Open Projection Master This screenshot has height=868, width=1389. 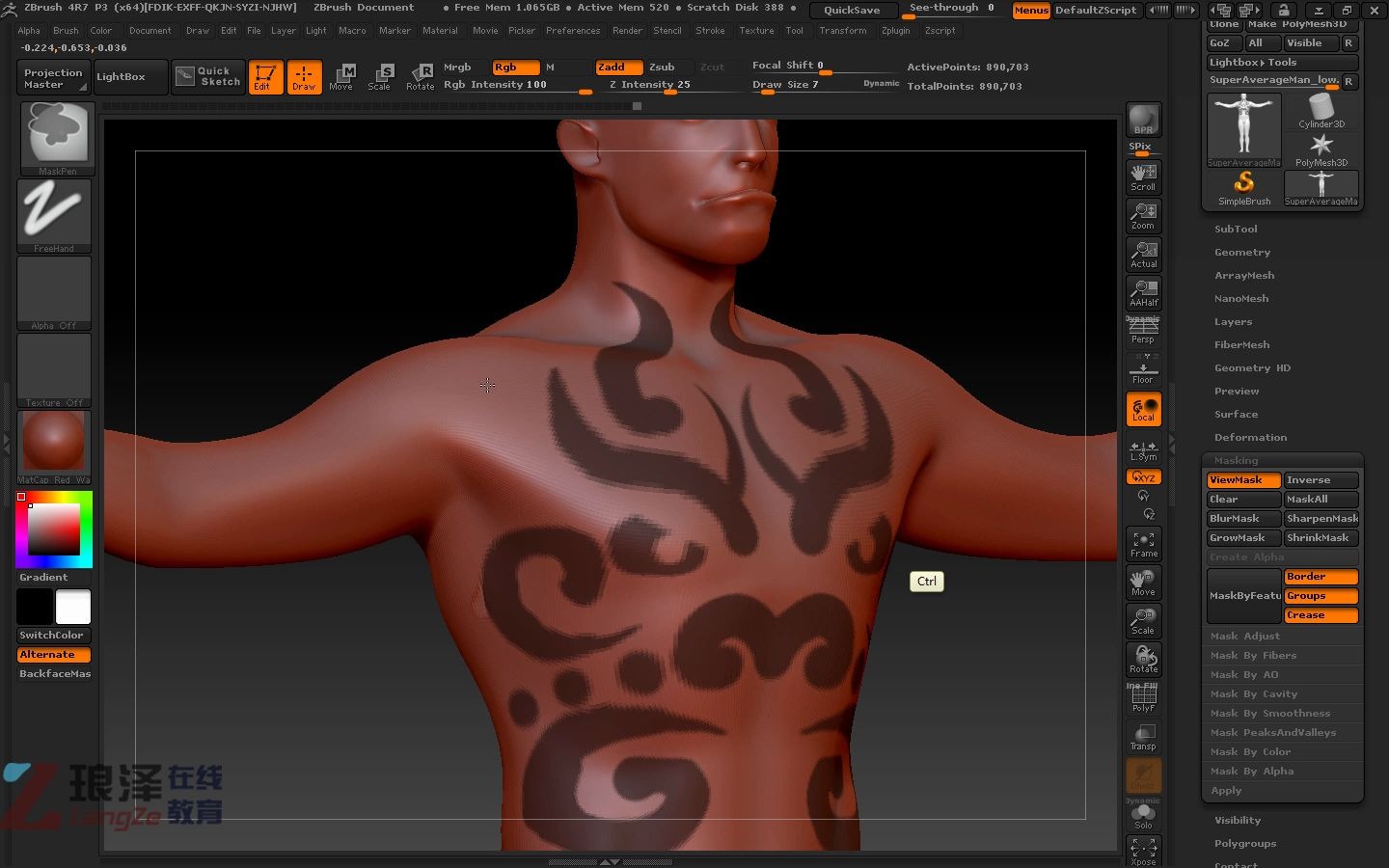53,78
